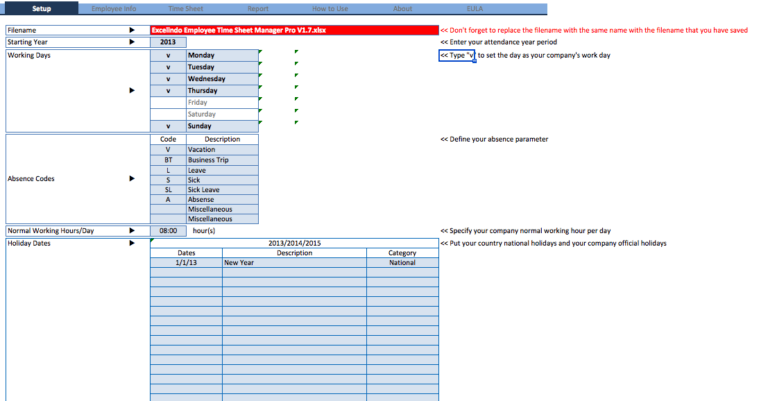The height and width of the screenshot is (401, 768).
Task: Select the Tuesday day label
Action: coord(222,67)
